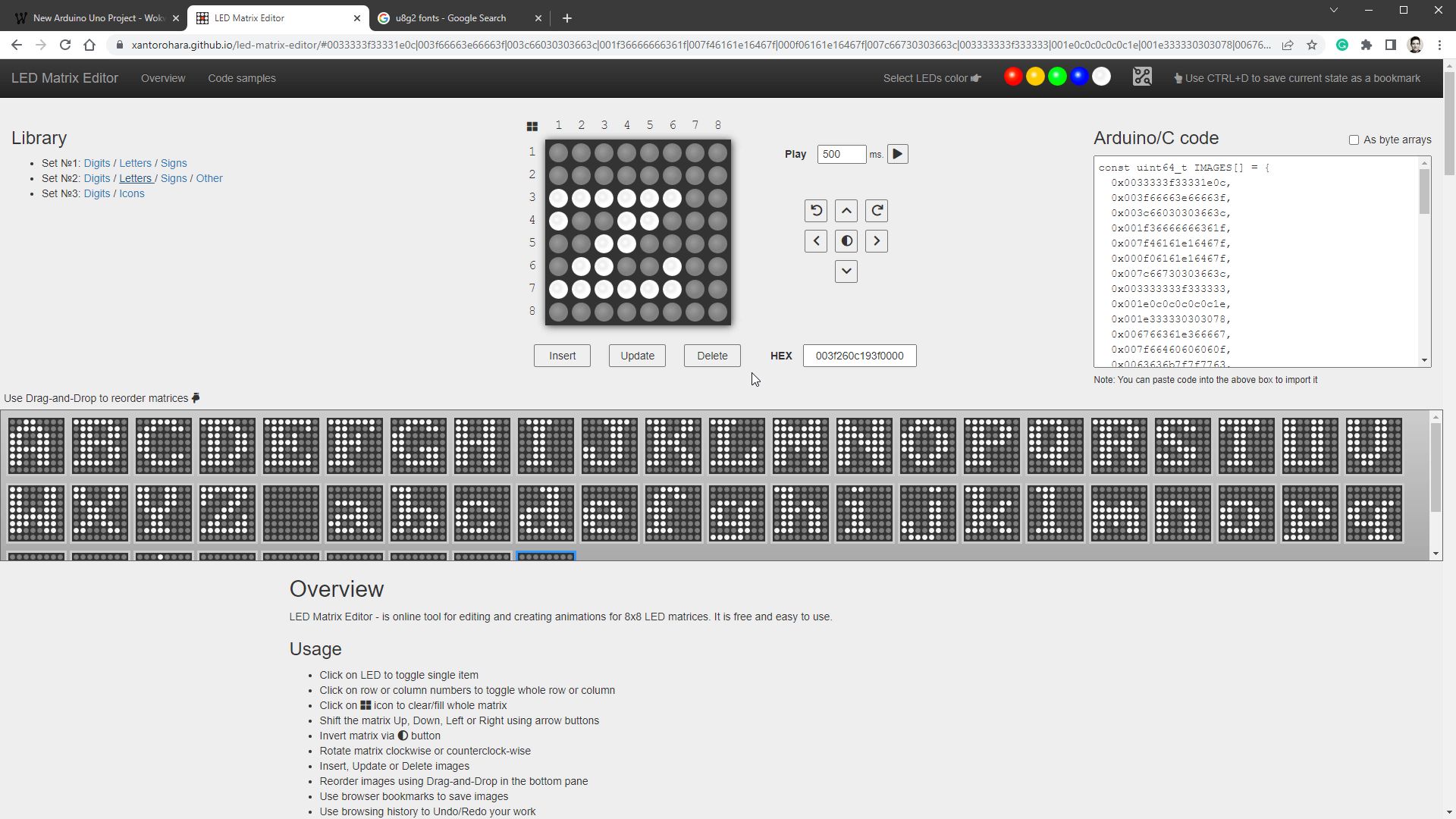Invert the matrix with the invert button
Screen dimensions: 1456x819
tap(846, 240)
